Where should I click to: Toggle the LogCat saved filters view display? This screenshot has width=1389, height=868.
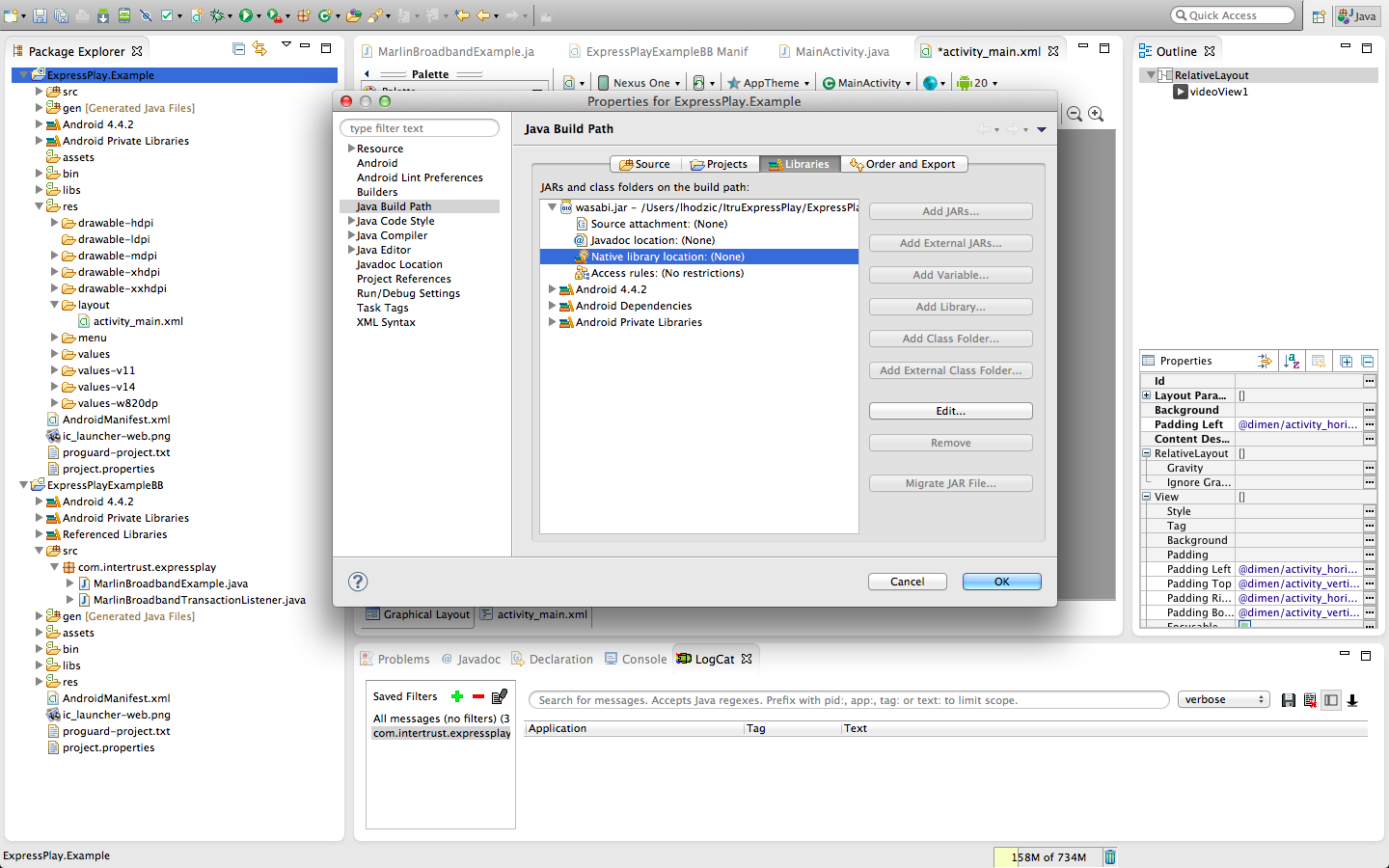(1331, 700)
